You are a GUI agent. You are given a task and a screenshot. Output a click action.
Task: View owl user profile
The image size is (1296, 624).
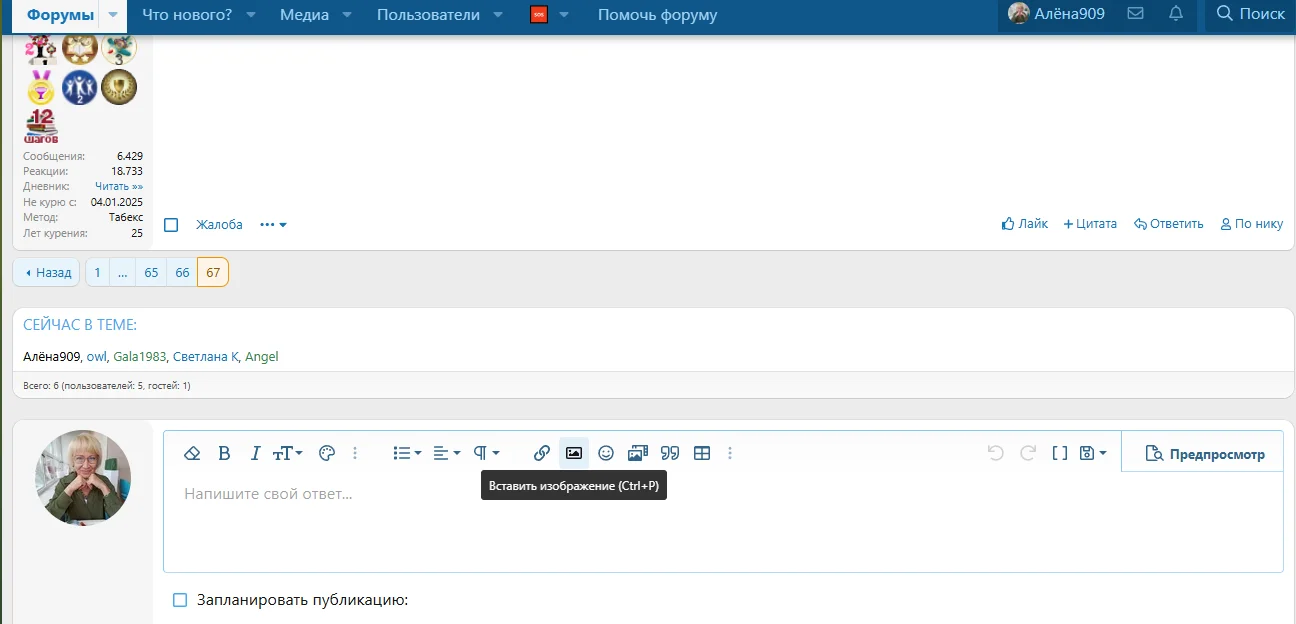[x=97, y=356]
